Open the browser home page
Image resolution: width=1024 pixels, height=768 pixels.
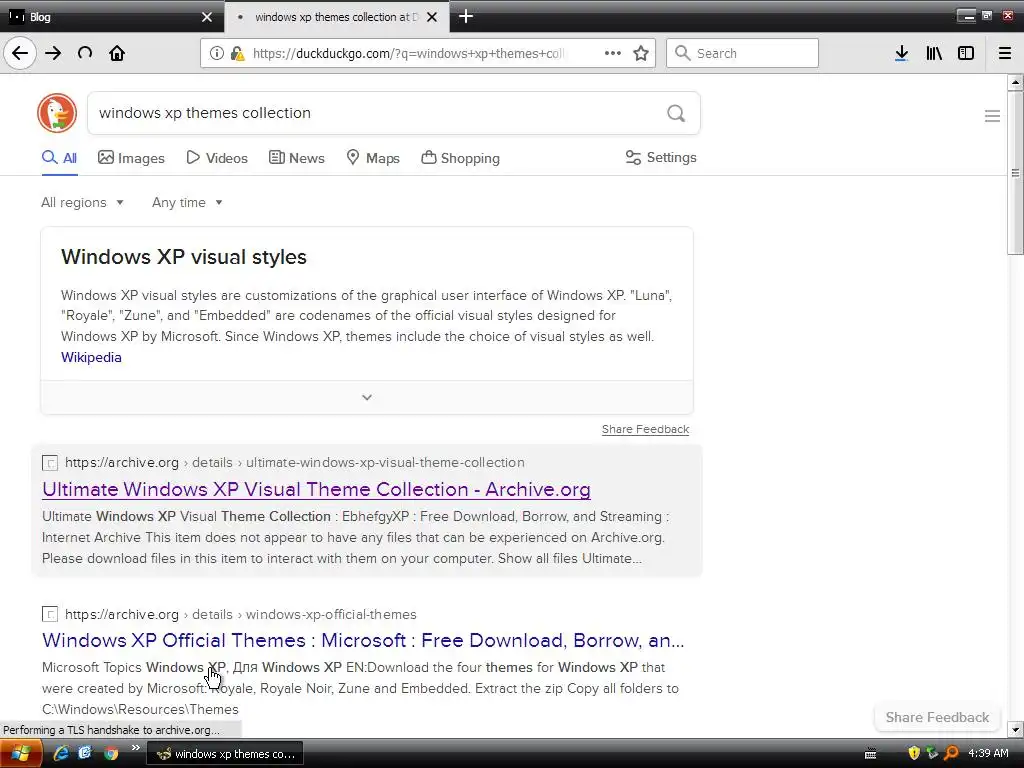pos(117,53)
